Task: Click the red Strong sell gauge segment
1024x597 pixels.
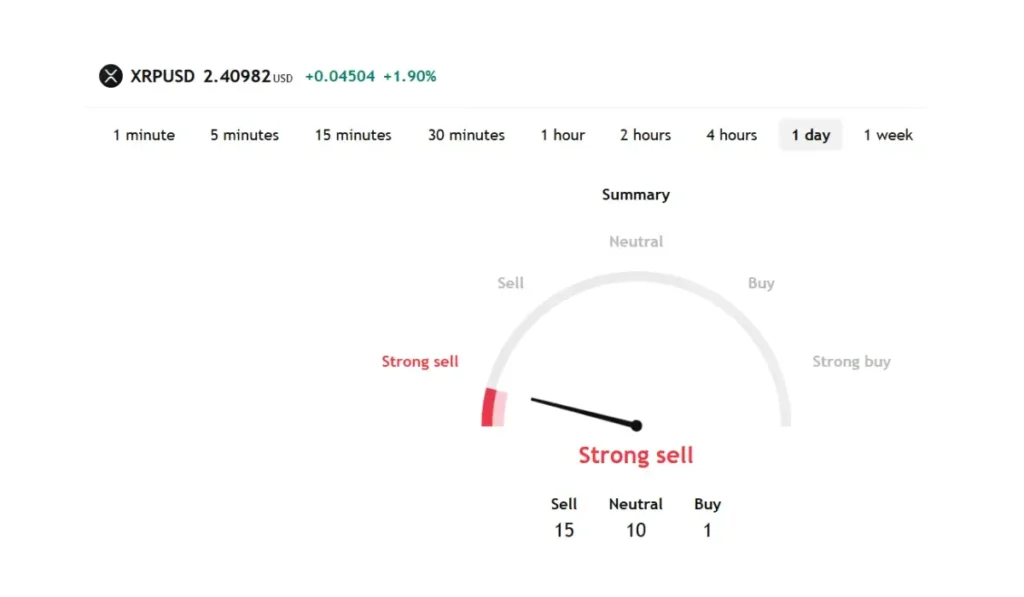Action: (x=489, y=408)
